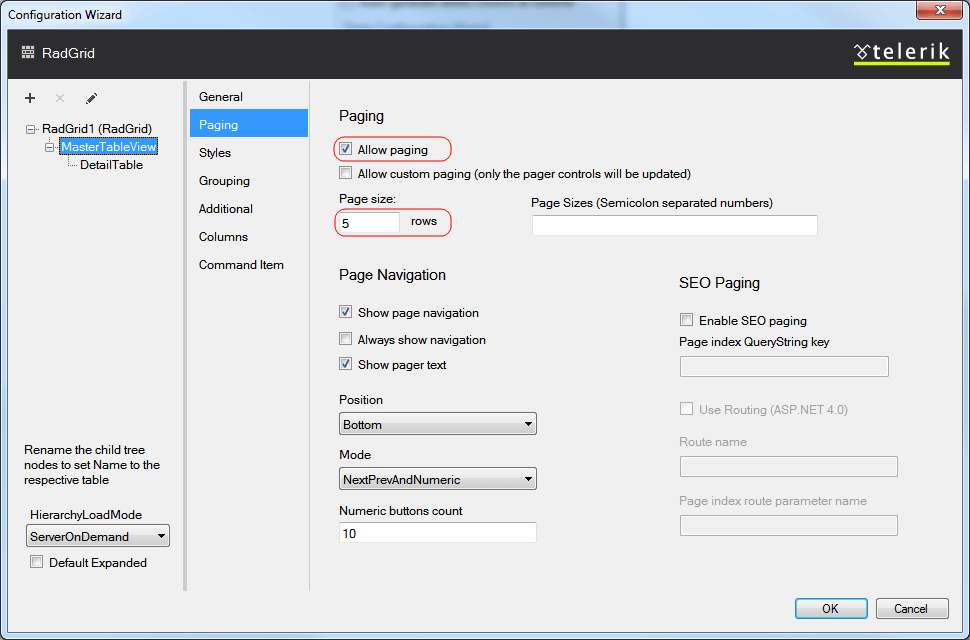Click the pencil rename icon
This screenshot has height=640, width=970.
point(91,98)
